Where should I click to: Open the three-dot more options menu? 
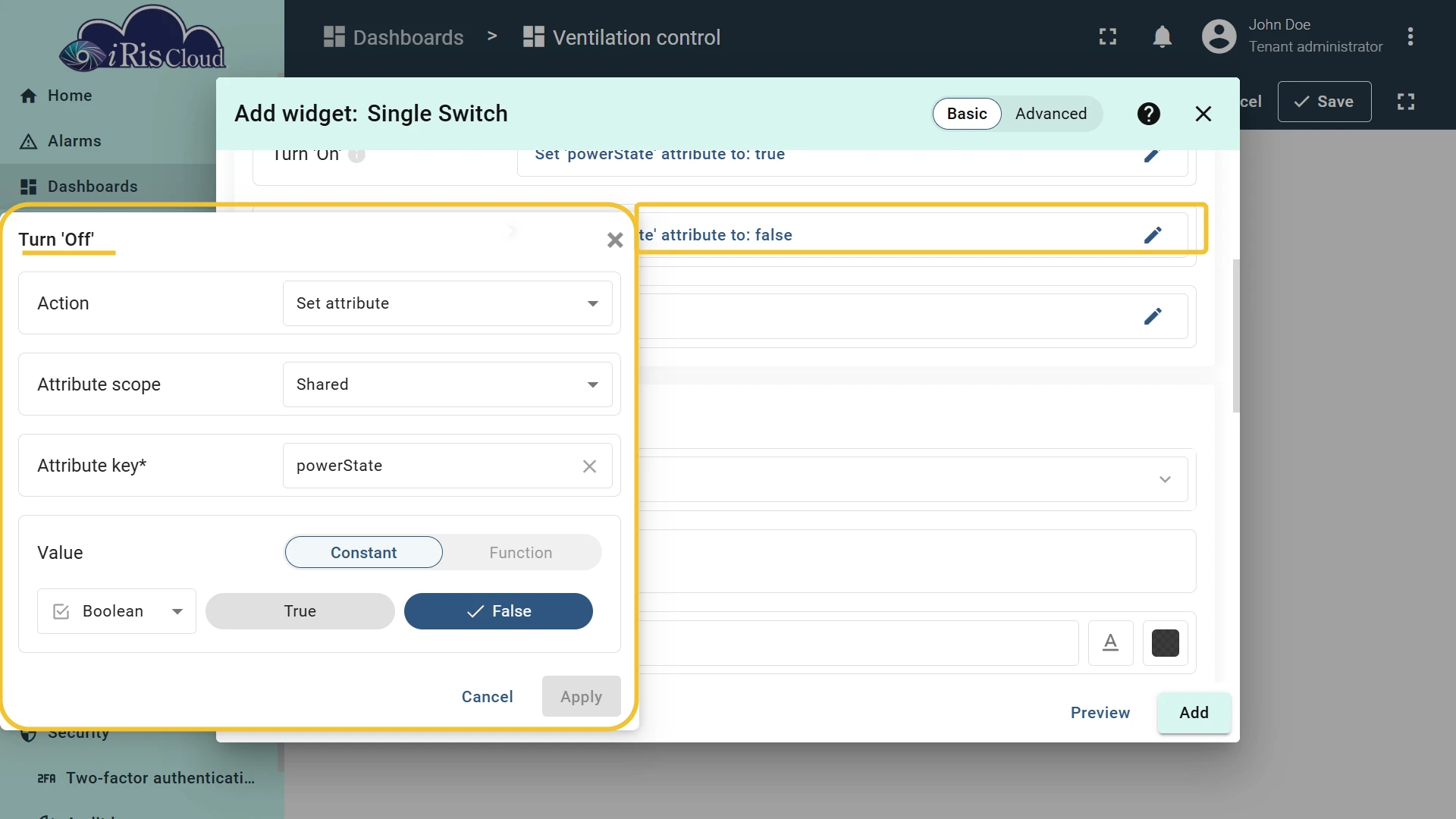[x=1410, y=36]
